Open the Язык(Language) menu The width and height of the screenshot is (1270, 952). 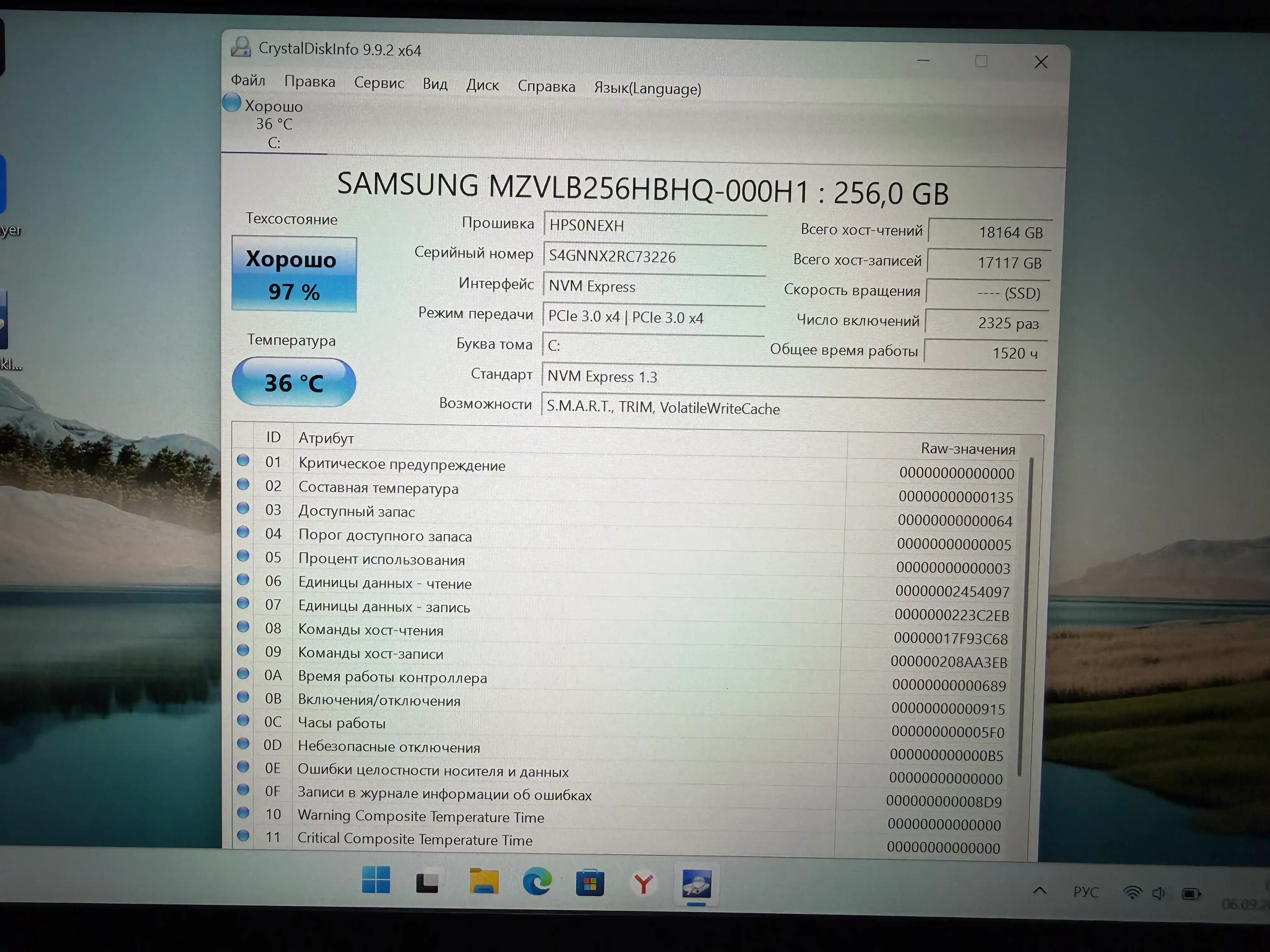tap(647, 88)
